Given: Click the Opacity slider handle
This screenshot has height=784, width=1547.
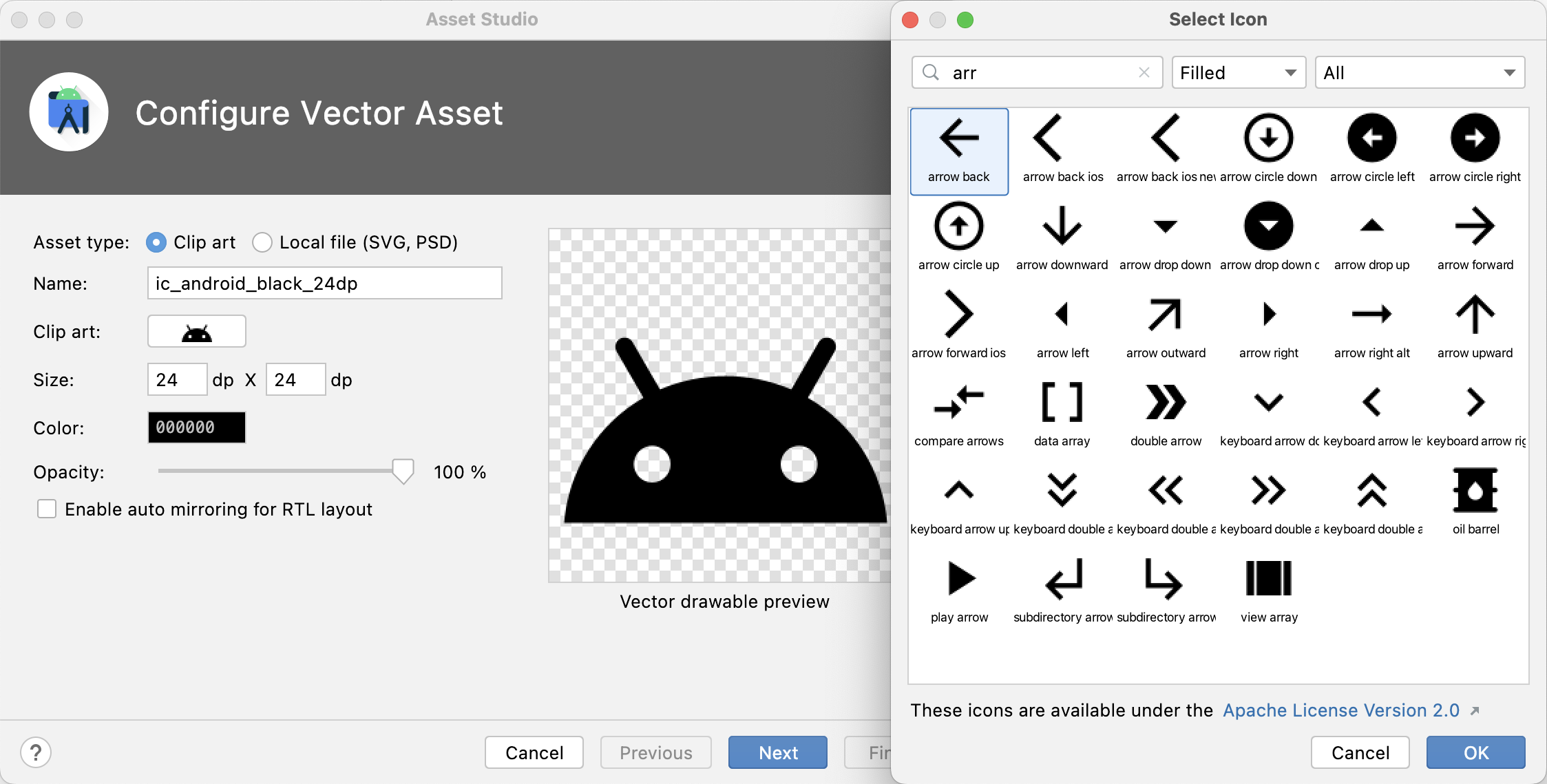Looking at the screenshot, I should 403,472.
